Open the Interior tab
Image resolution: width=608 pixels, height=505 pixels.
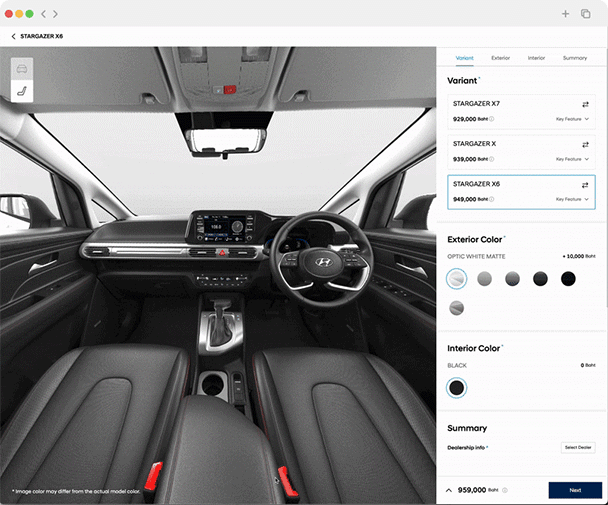coord(536,58)
